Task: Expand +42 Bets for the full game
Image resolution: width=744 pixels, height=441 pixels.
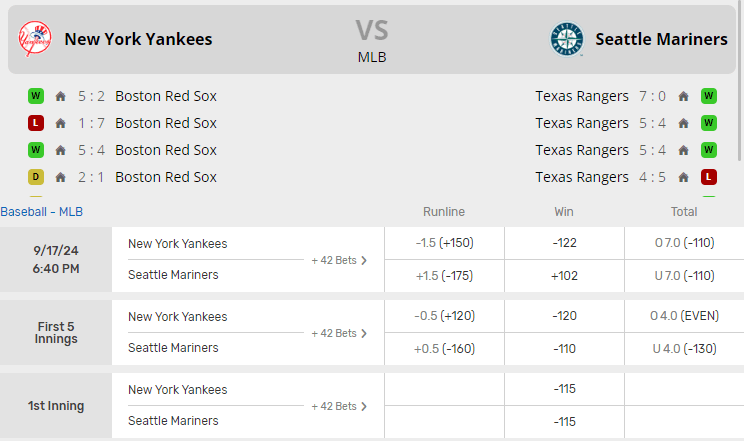Action: (x=339, y=260)
